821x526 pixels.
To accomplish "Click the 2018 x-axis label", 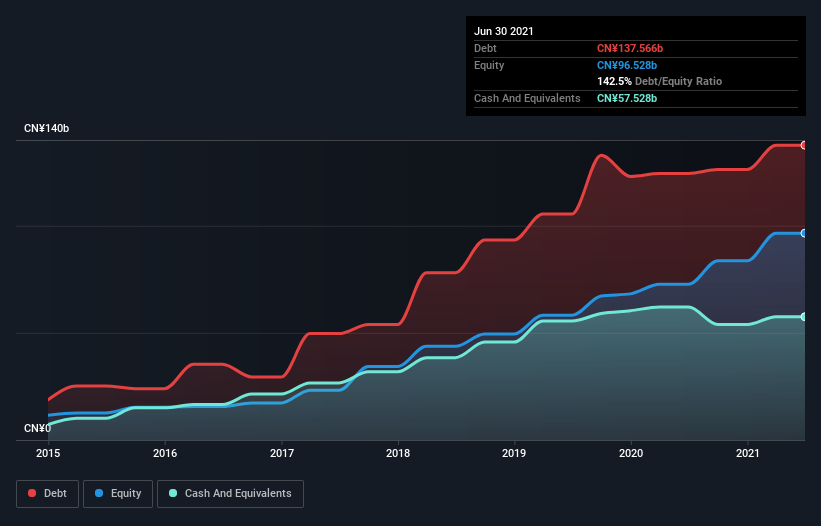I will [x=398, y=453].
